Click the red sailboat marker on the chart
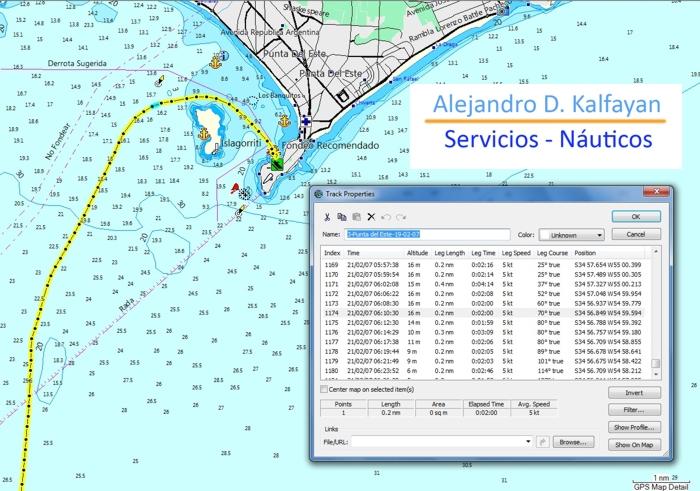 tap(234, 188)
